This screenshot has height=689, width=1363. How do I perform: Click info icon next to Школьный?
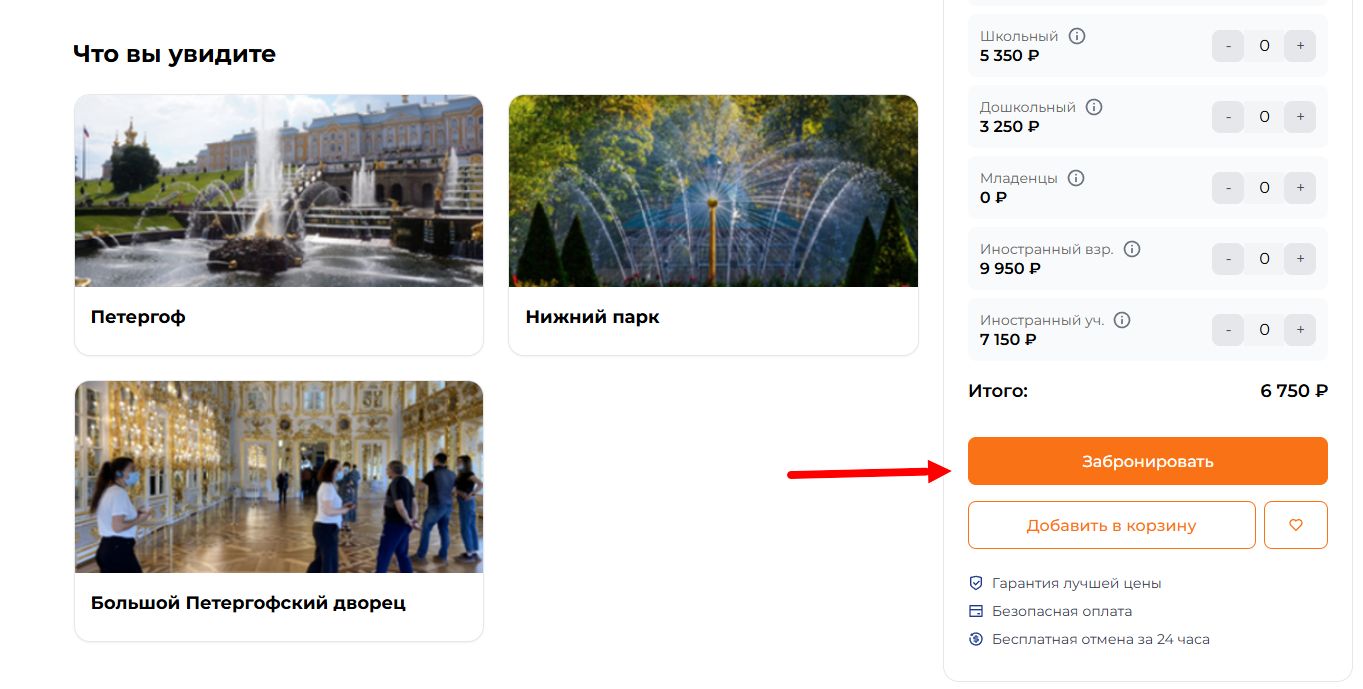(1077, 36)
